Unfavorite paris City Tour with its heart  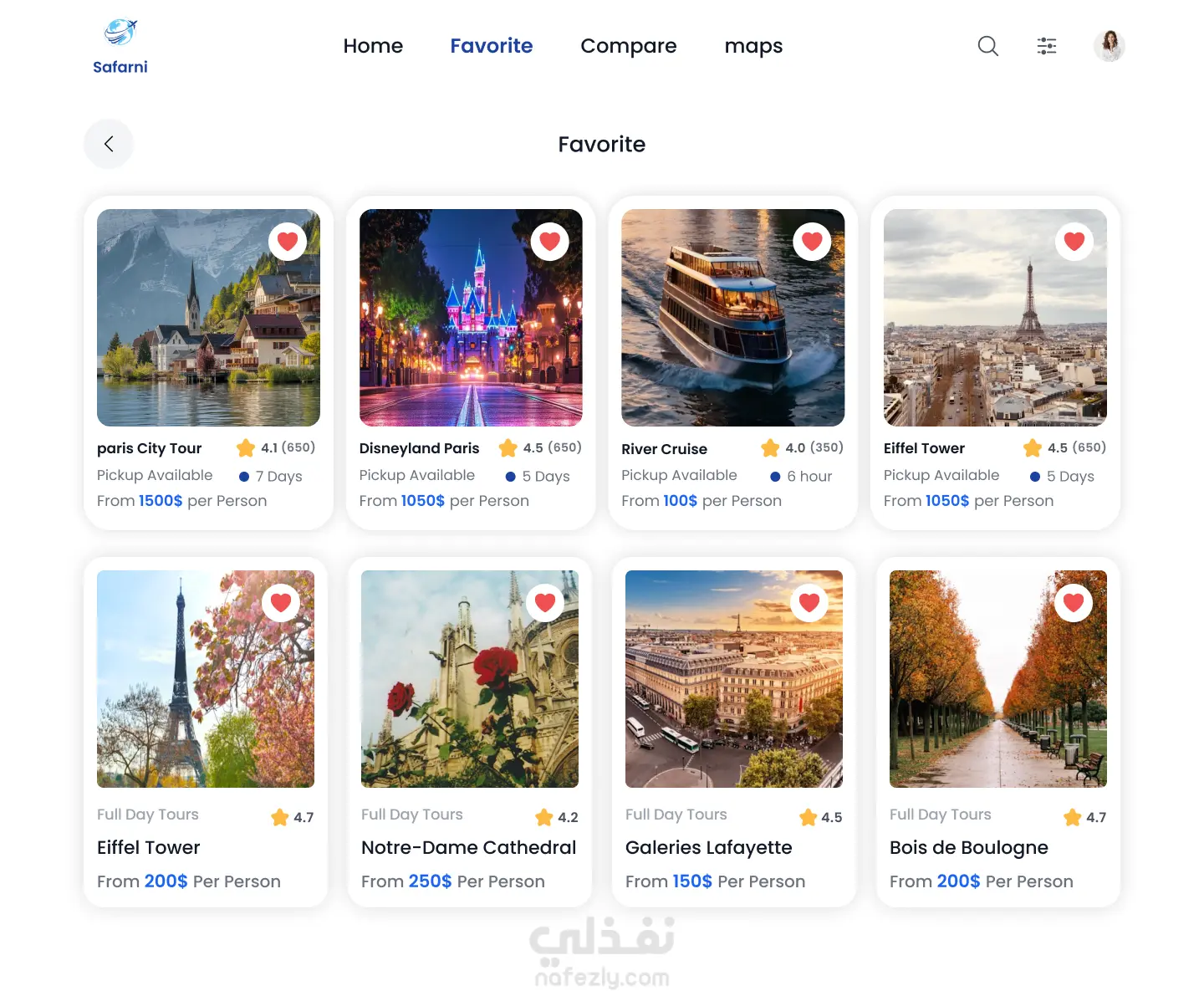coord(288,242)
